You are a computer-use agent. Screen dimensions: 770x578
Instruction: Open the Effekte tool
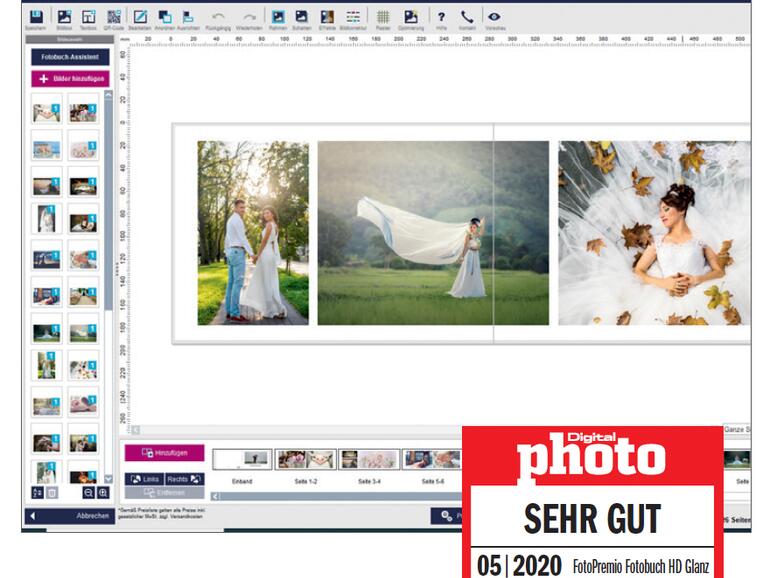click(326, 17)
